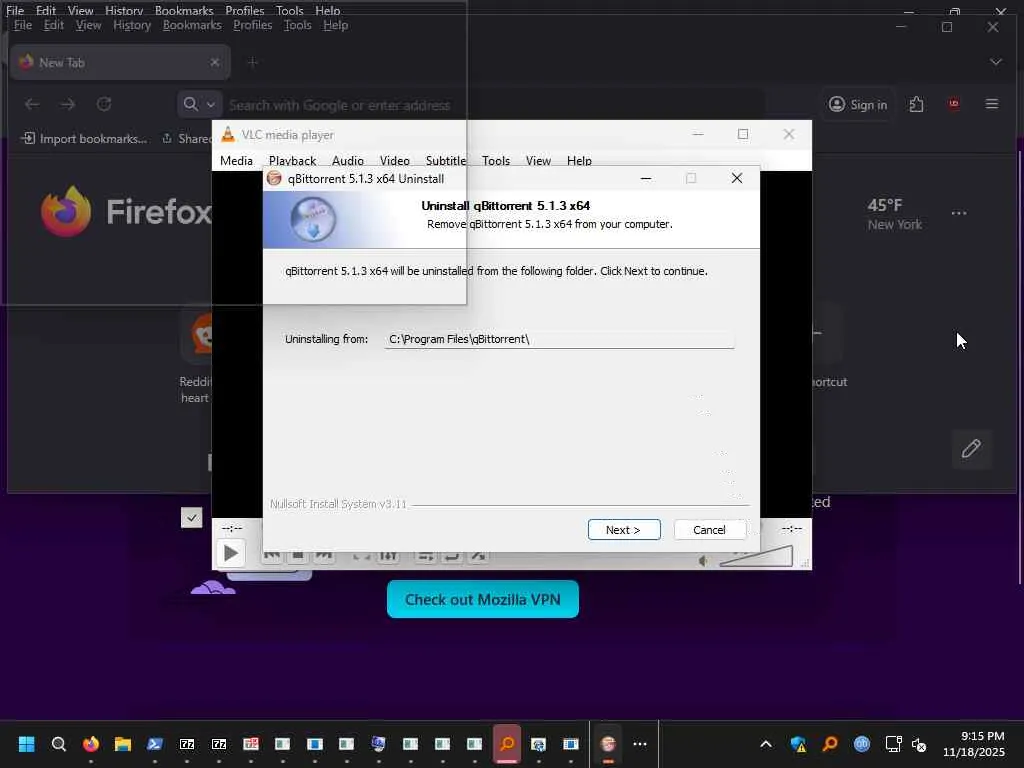Screen dimensions: 1024x768
Task: Click Sign in on Firefox toolbar
Action: (858, 104)
